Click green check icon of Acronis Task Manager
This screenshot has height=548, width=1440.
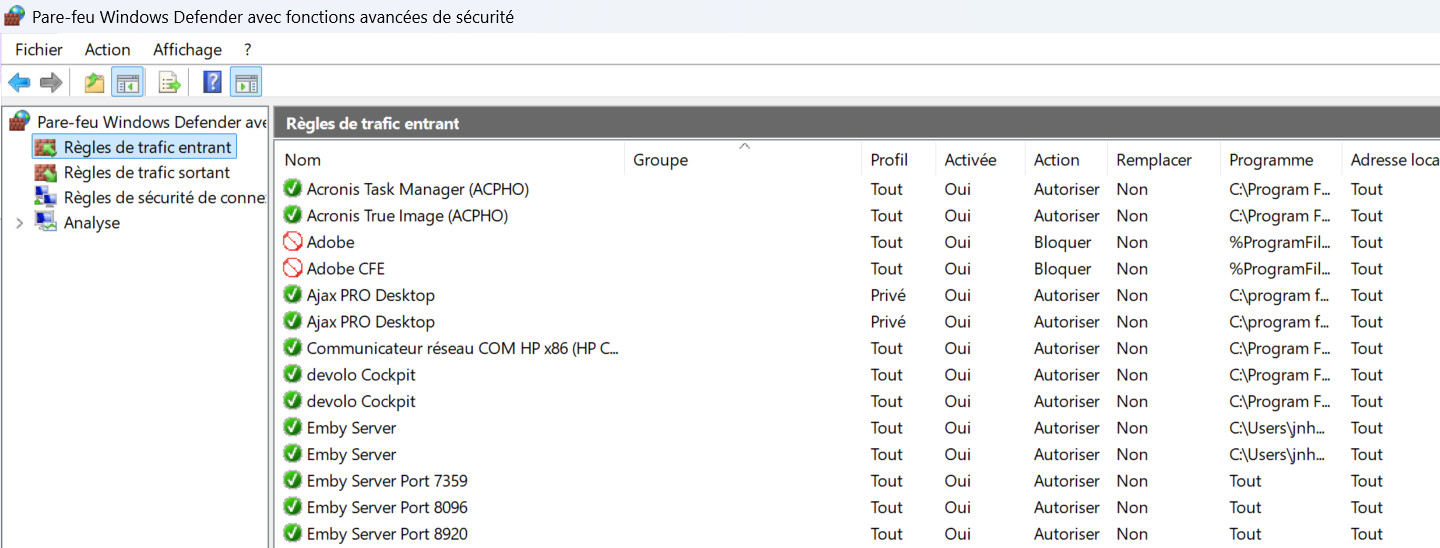click(293, 188)
